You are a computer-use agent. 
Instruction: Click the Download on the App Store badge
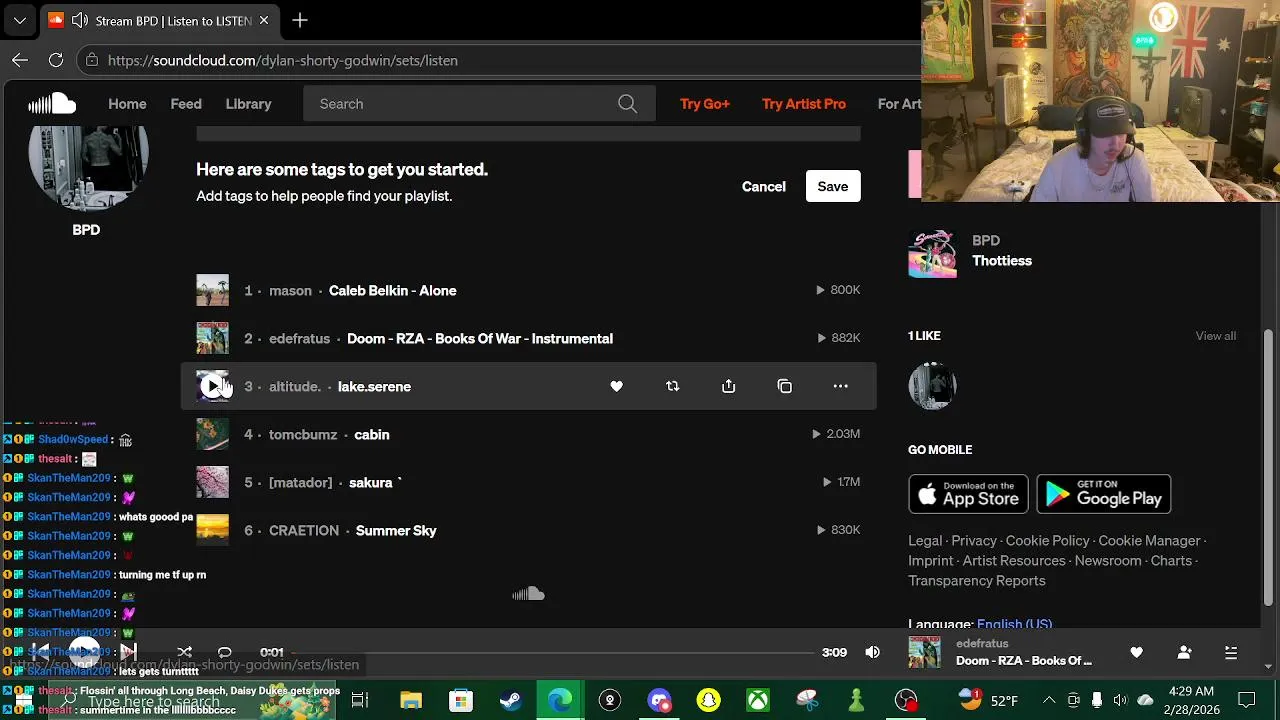(968, 493)
